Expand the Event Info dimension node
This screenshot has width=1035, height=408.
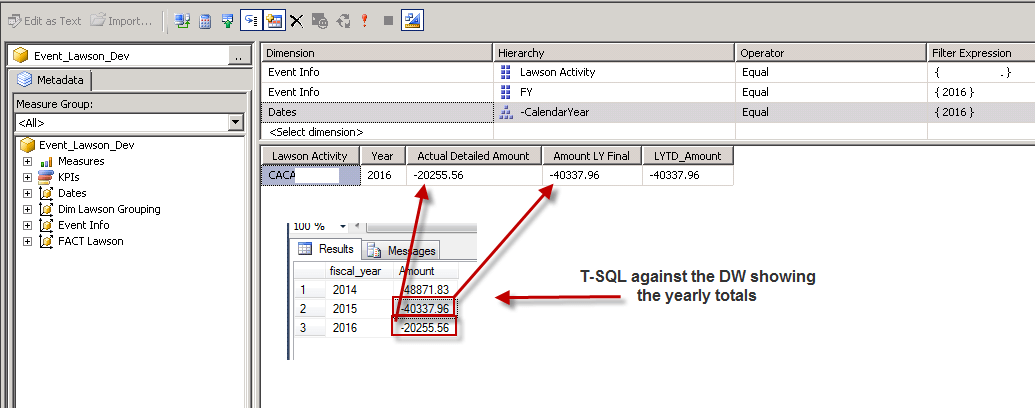coord(27,225)
